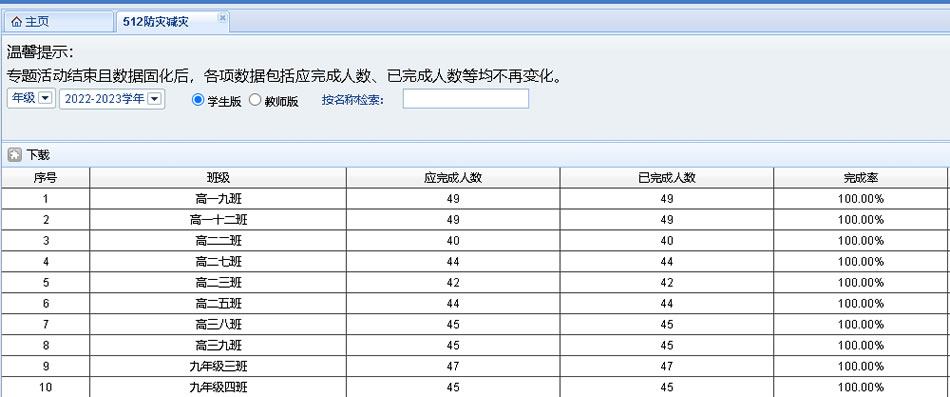Screen dimensions: 950x397
Task: Click the 序号 column header
Action: click(45, 178)
